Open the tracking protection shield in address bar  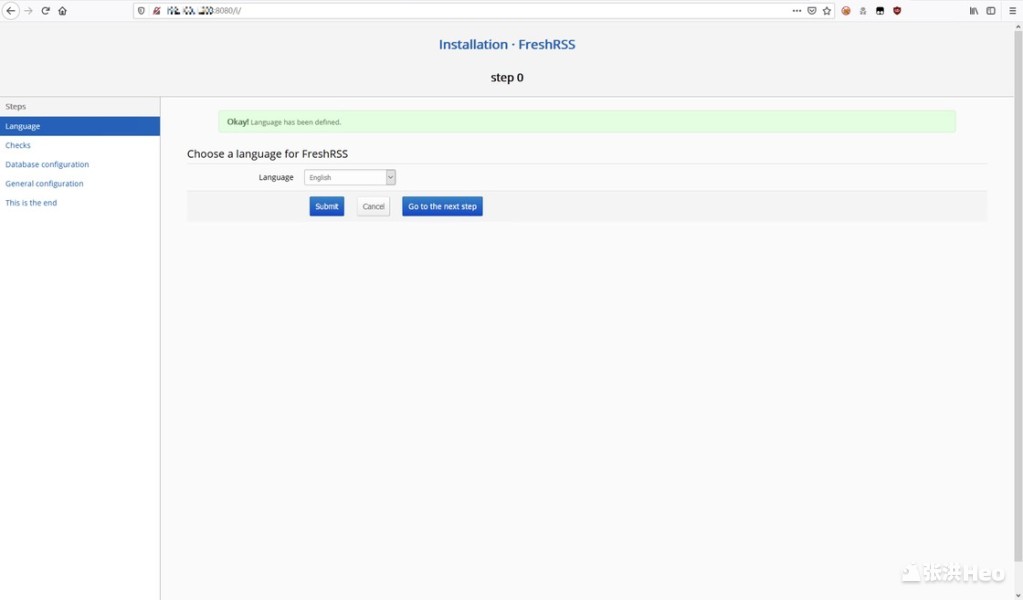point(141,10)
